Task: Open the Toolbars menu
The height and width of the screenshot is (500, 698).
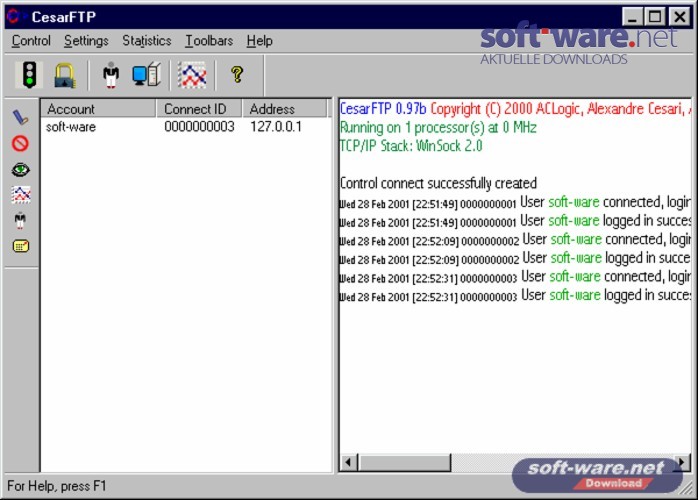Action: click(209, 41)
